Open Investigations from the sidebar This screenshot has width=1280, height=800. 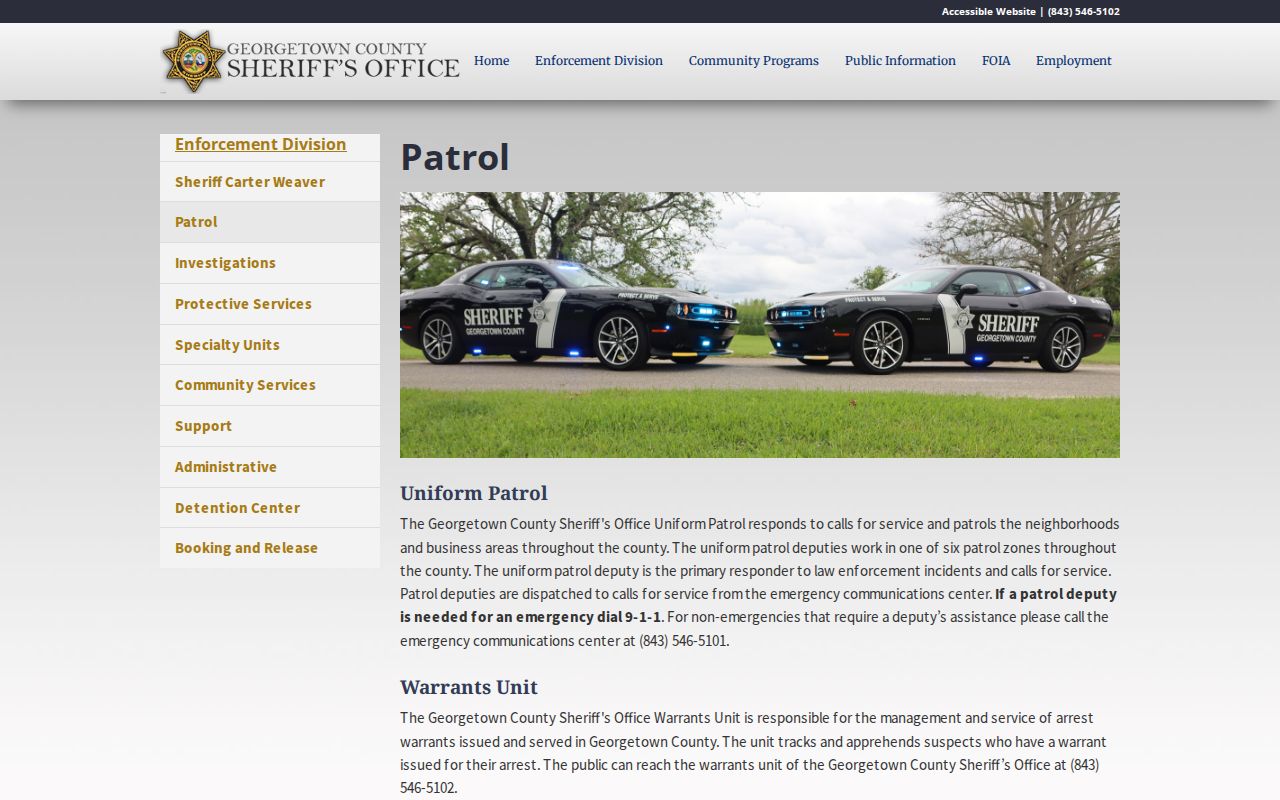[x=270, y=263]
